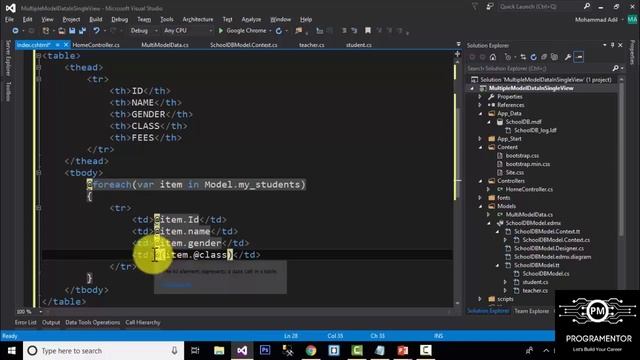Image resolution: width=640 pixels, height=360 pixels.
Task: Switch to student.cs editor tab
Action: tap(359, 45)
